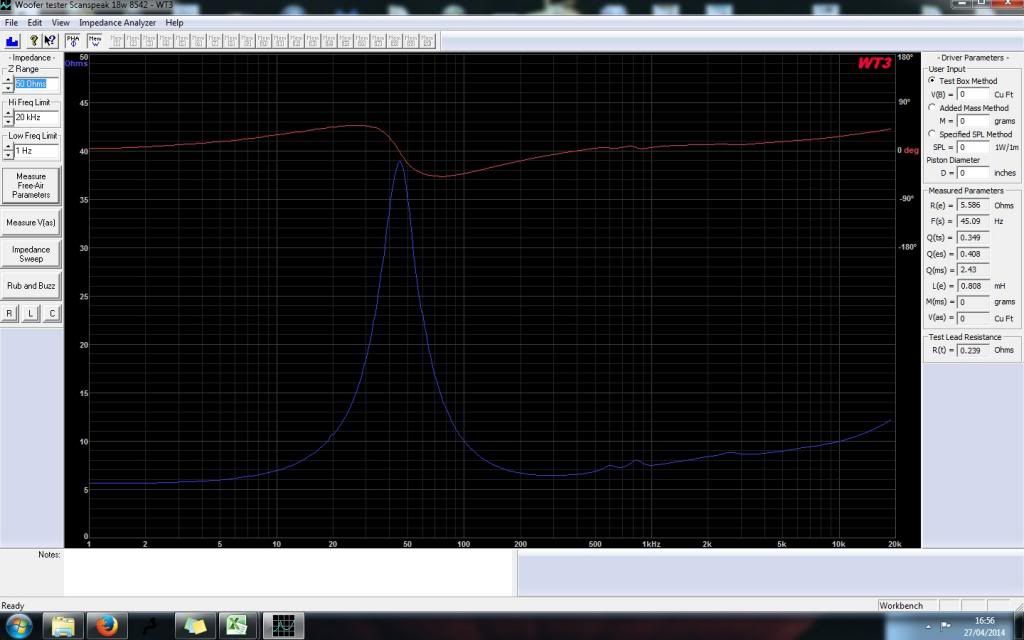Click the F(s) value 45.09

[974, 221]
